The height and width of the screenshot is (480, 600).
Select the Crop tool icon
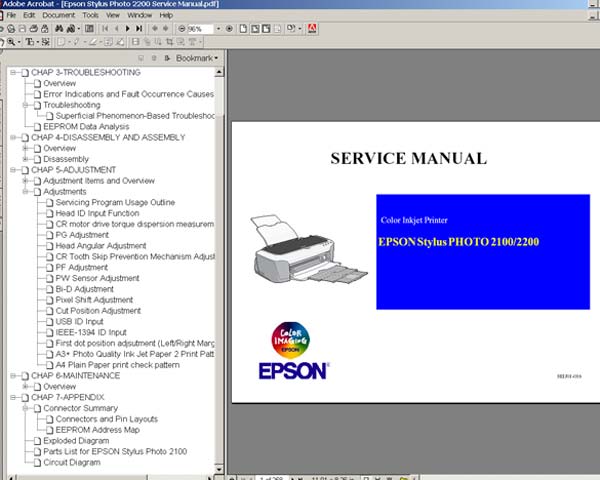pyautogui.click(x=170, y=41)
